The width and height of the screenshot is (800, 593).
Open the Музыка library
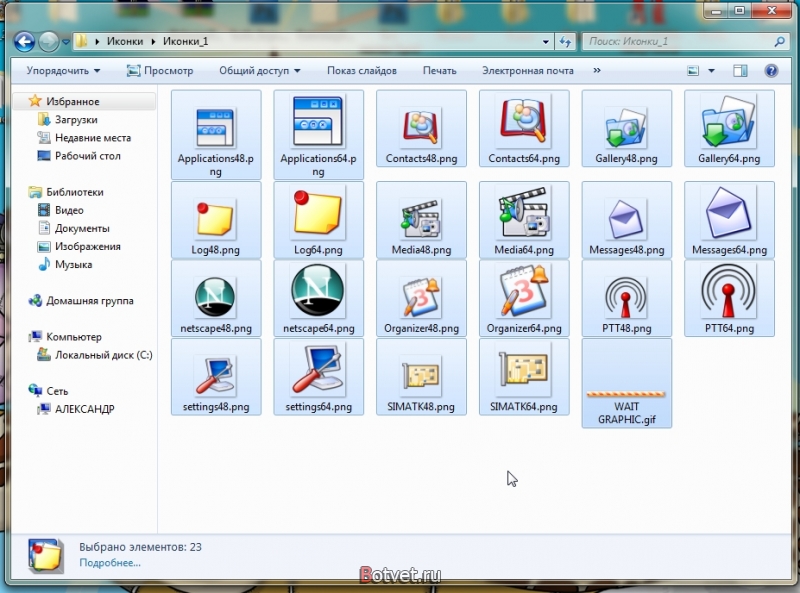pos(73,264)
